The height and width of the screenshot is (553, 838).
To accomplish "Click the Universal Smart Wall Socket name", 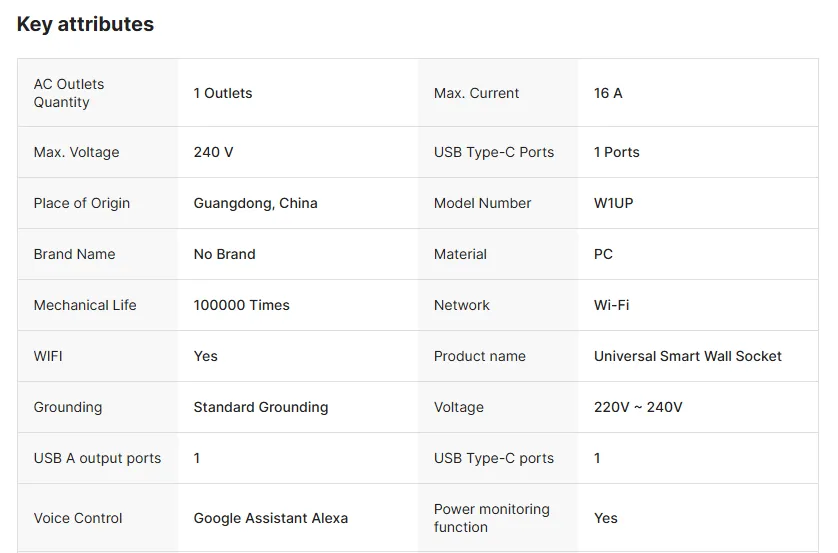I will (687, 356).
